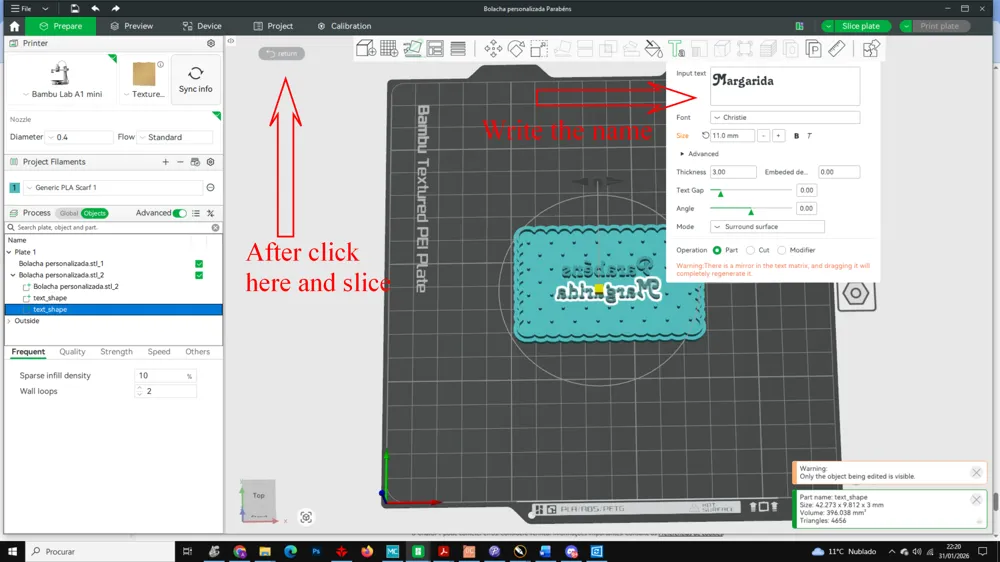Screen dimensions: 1000x562
Task: Open the Variable layer height tool
Action: click(458, 48)
